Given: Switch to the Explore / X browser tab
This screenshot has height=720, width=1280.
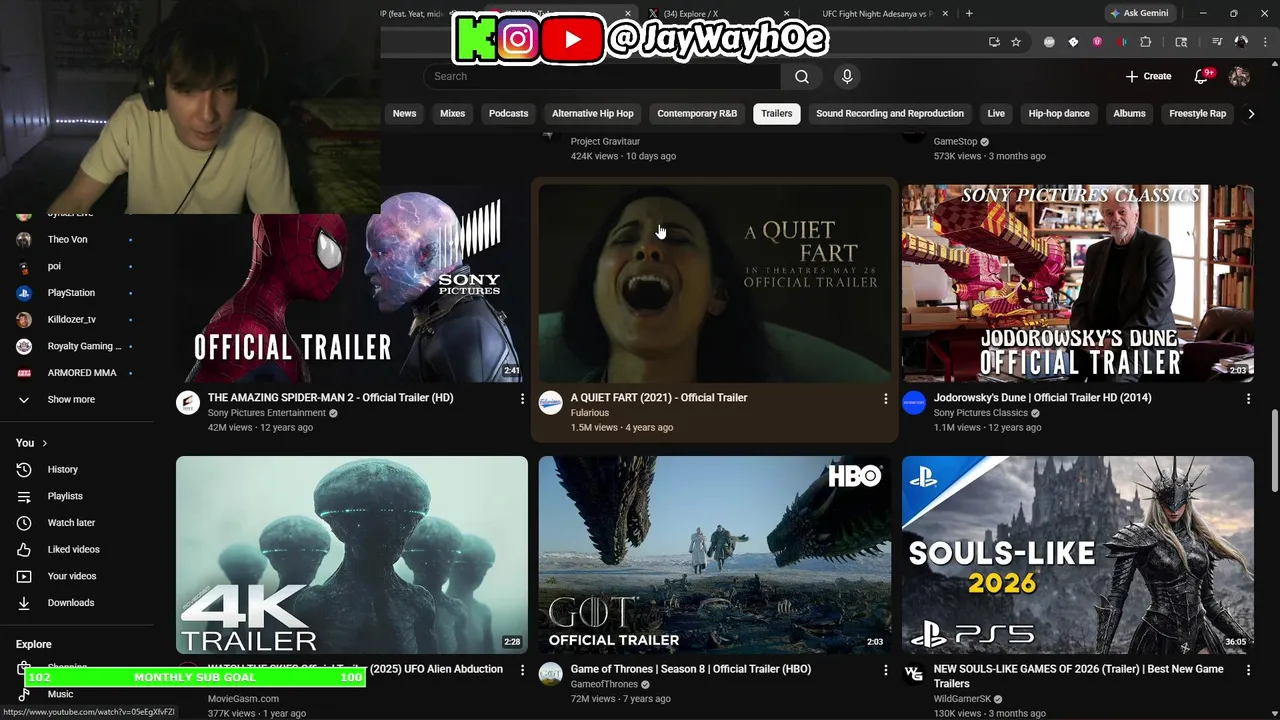Looking at the screenshot, I should 718,13.
